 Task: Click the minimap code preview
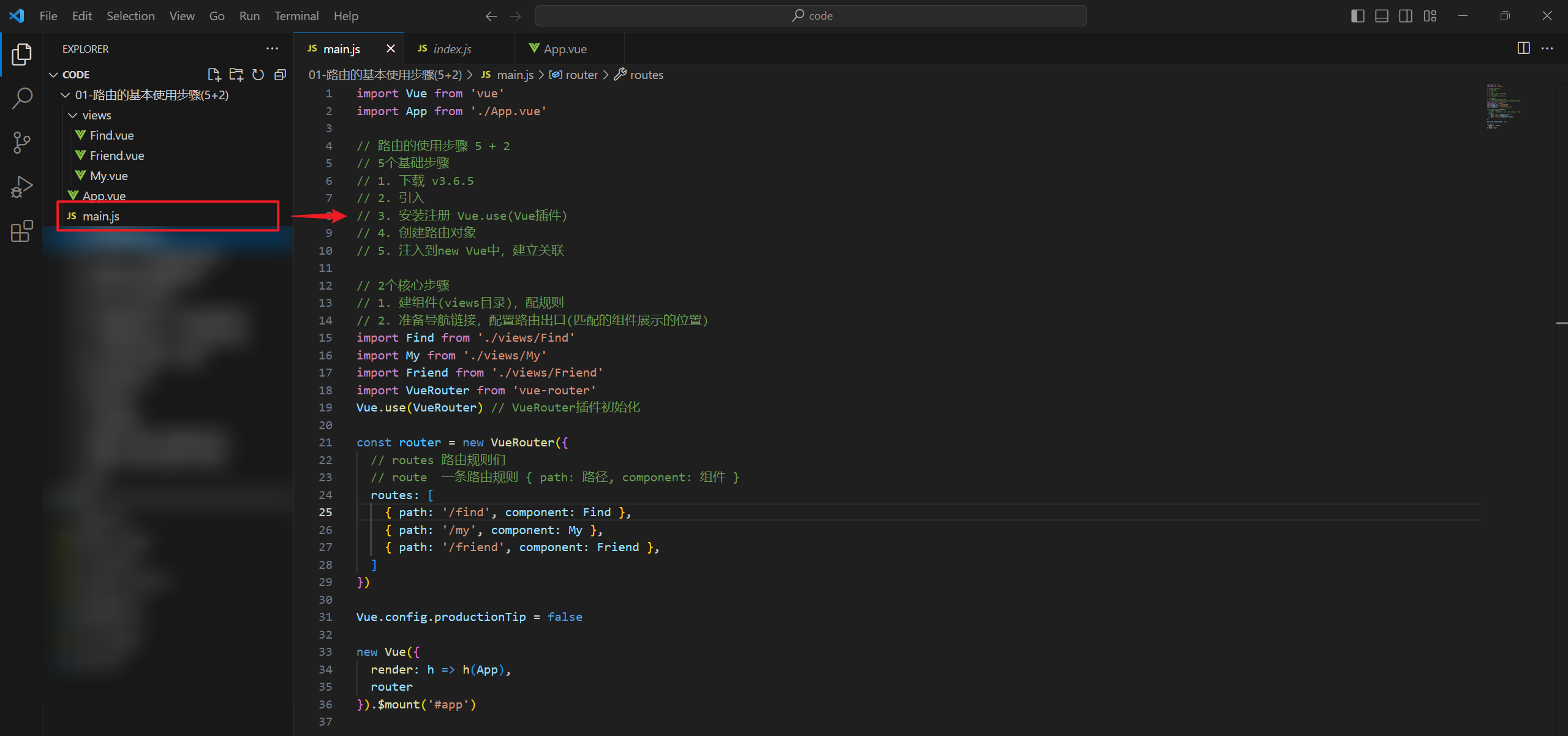[1504, 107]
